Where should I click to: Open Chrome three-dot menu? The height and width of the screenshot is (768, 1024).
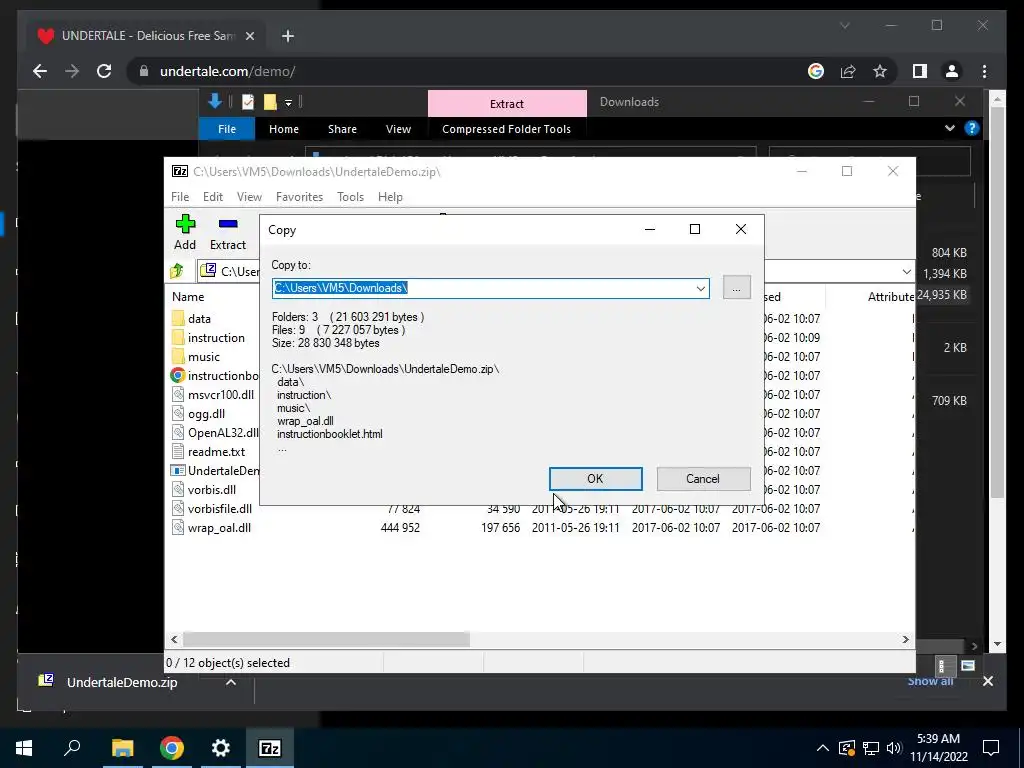point(984,71)
